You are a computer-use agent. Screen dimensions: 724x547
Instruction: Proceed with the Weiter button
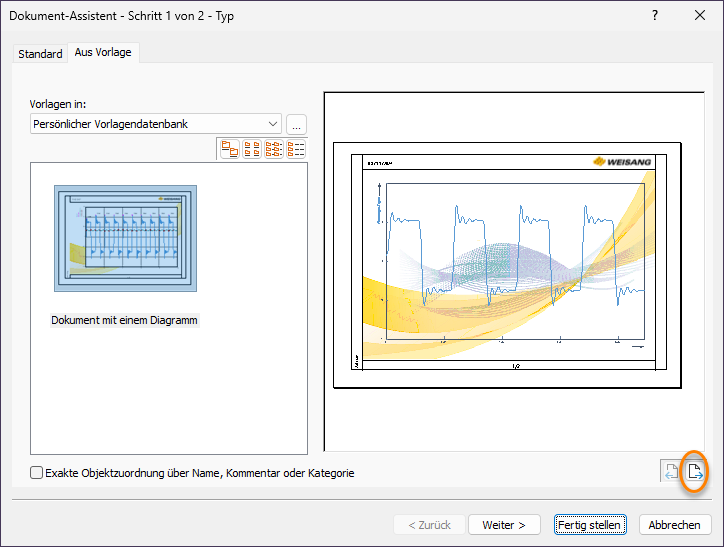tap(504, 525)
